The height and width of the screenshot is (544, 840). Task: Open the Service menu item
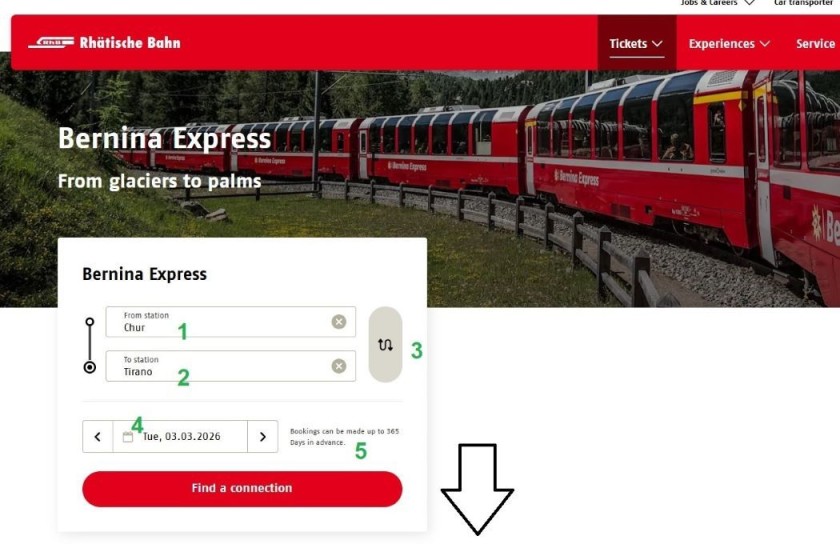(815, 43)
